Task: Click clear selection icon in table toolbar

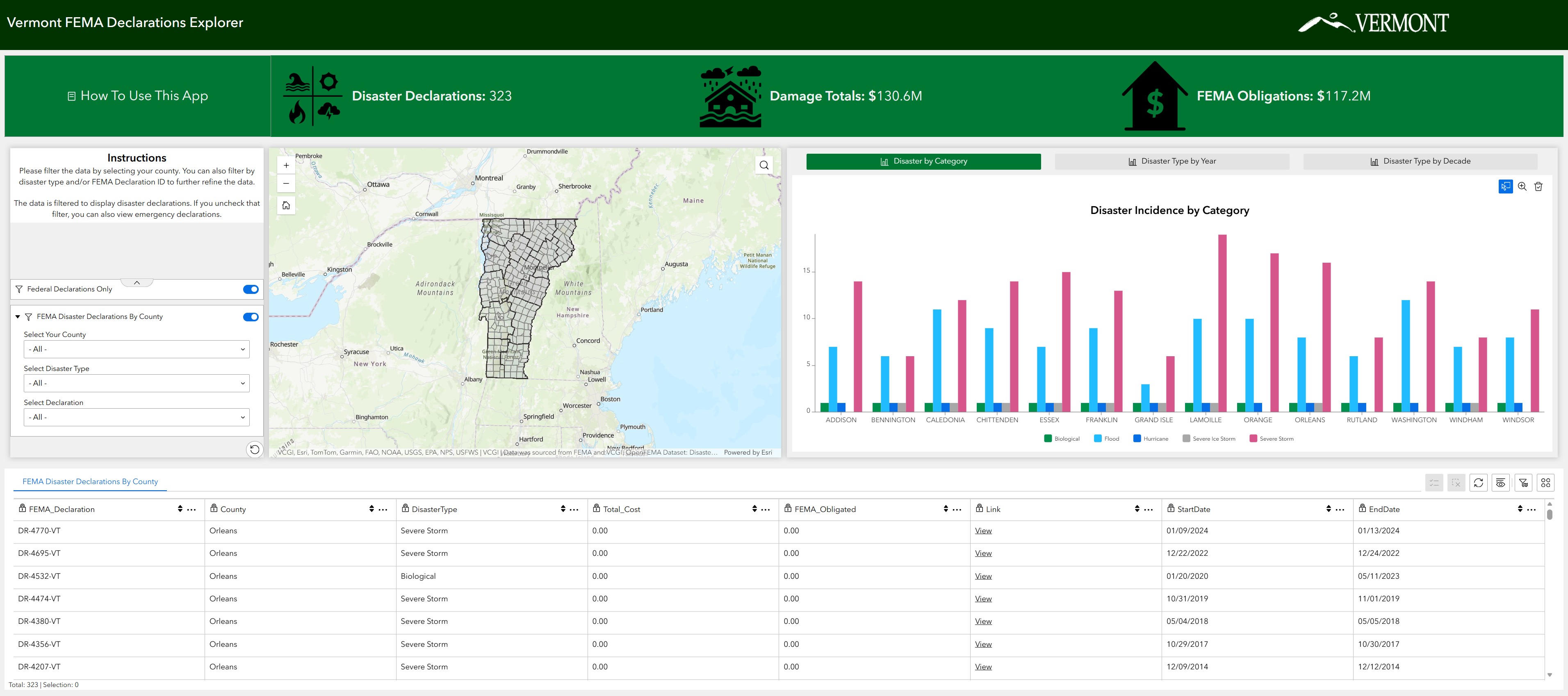Action: pyautogui.click(x=1456, y=483)
